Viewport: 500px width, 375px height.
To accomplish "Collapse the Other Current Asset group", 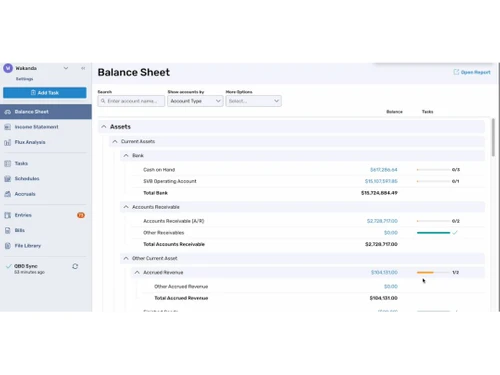I will tap(126, 258).
